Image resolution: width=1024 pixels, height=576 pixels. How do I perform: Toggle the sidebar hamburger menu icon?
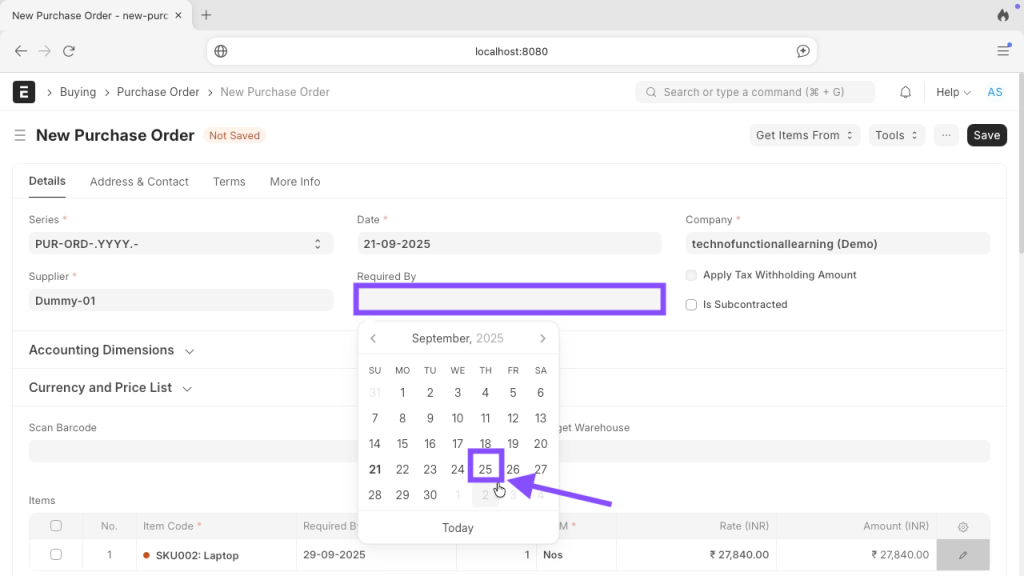[x=19, y=136]
